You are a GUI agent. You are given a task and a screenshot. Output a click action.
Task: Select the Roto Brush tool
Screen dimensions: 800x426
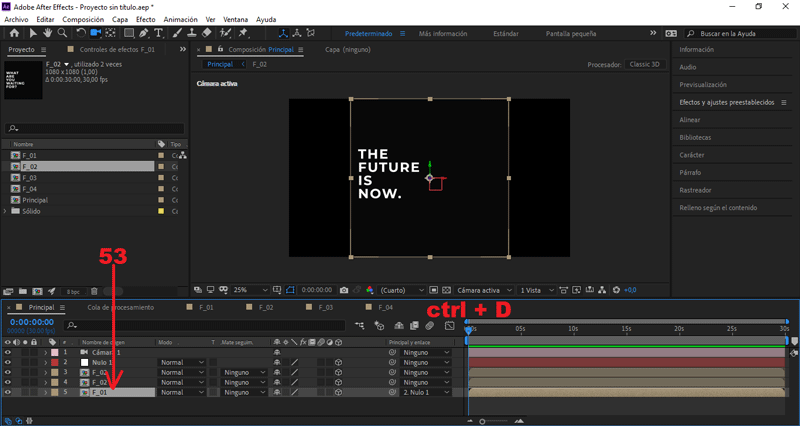[x=225, y=33]
